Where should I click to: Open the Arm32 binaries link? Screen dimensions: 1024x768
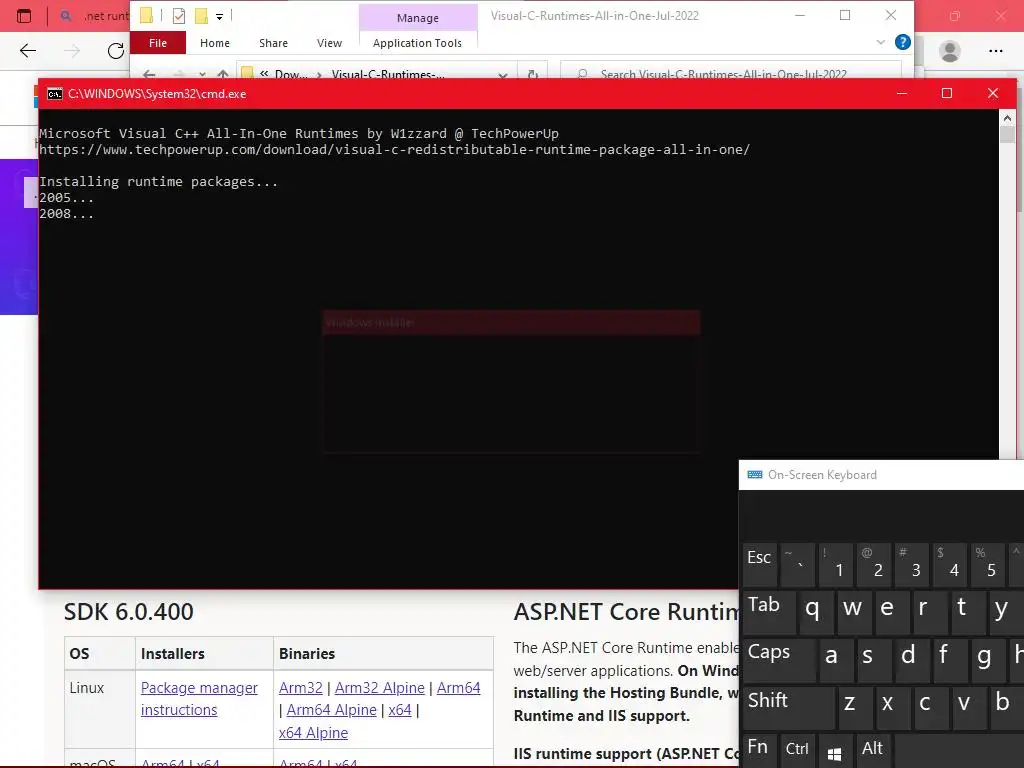300,688
